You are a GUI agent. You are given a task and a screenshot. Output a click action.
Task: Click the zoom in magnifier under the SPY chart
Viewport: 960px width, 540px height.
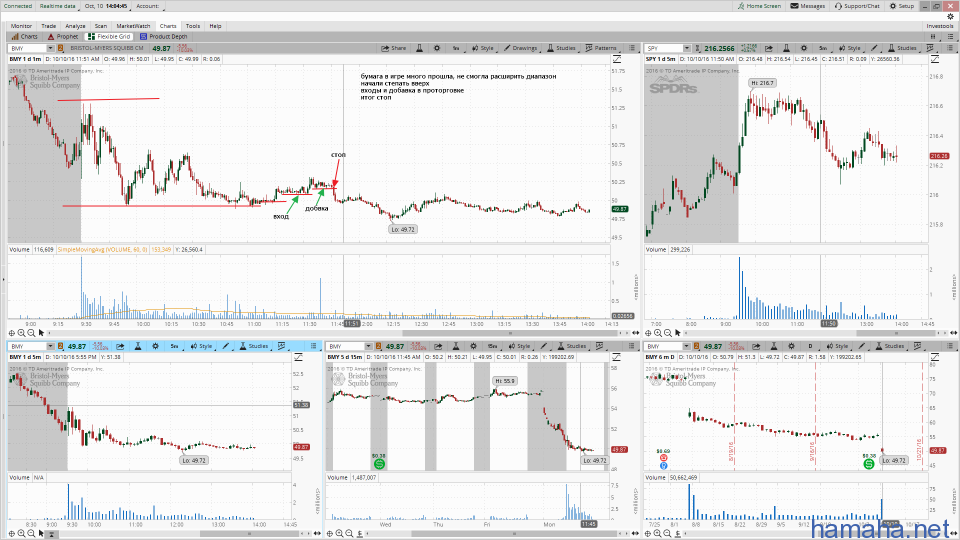658,333
